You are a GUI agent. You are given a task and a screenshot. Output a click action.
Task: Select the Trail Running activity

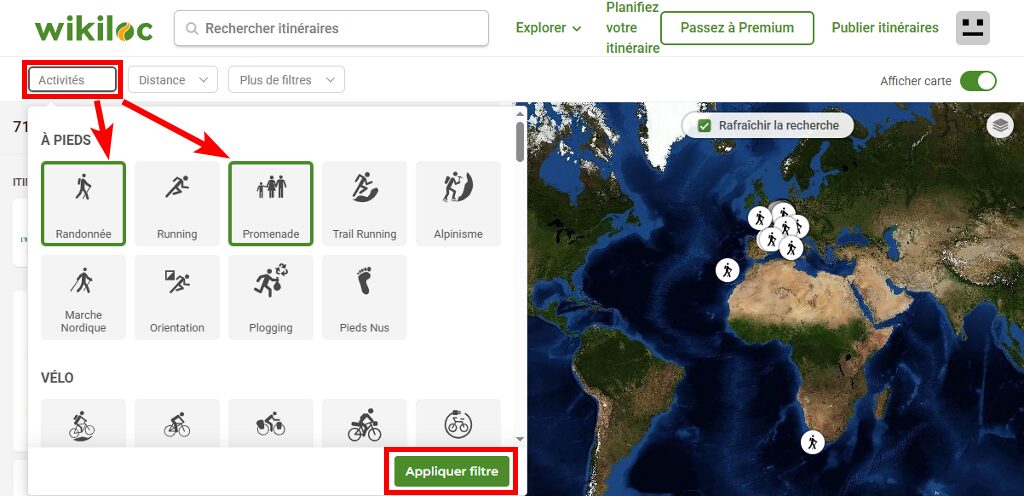click(x=364, y=204)
